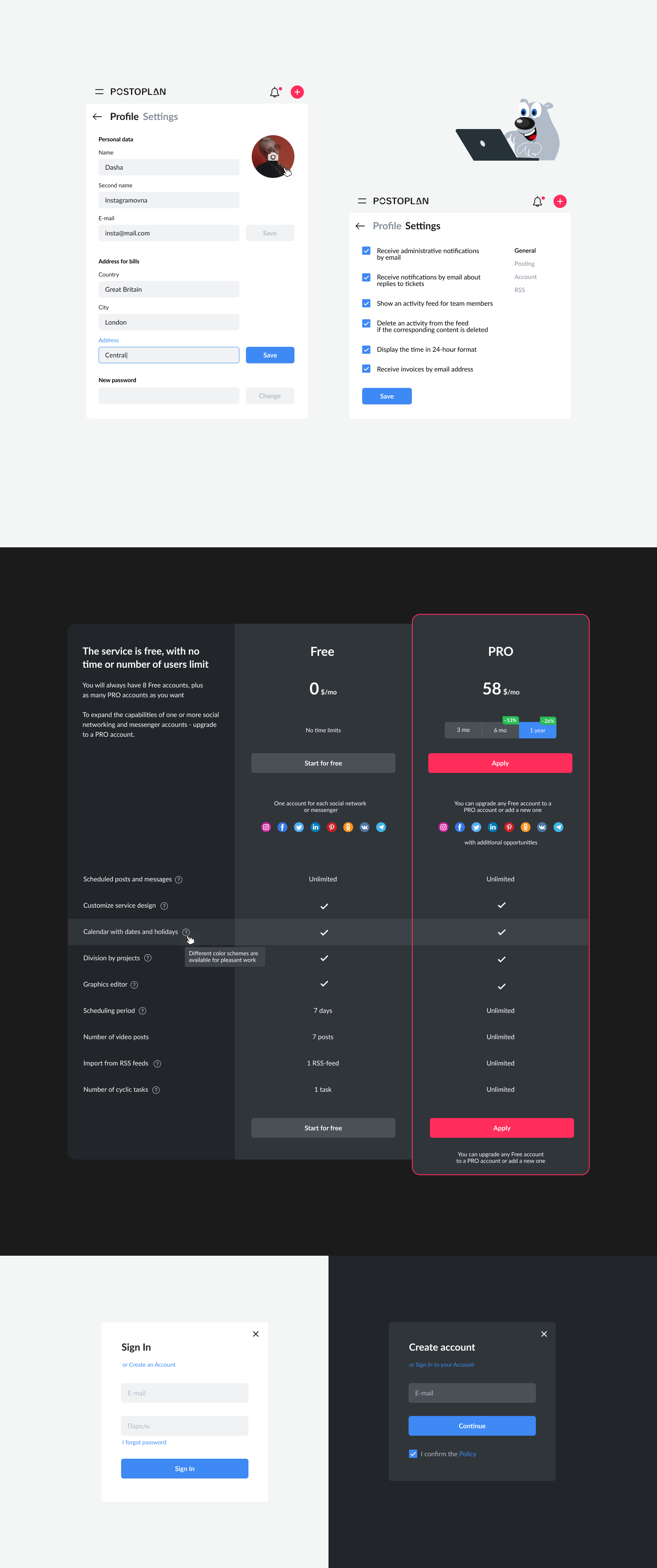Click the upper Apply button in PRO plan
This screenshot has width=657, height=1568.
tap(500, 763)
